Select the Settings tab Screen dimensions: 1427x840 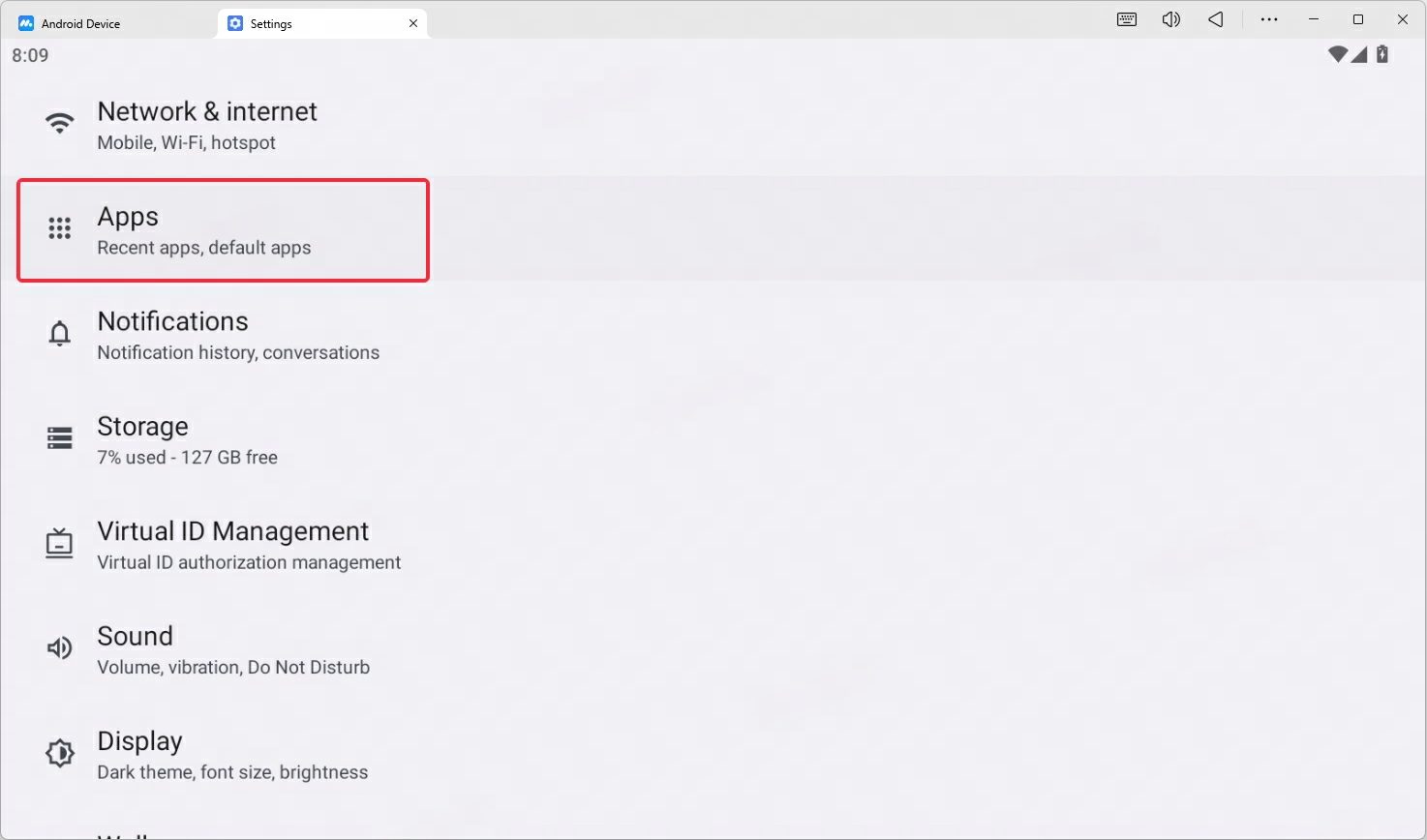pos(271,23)
